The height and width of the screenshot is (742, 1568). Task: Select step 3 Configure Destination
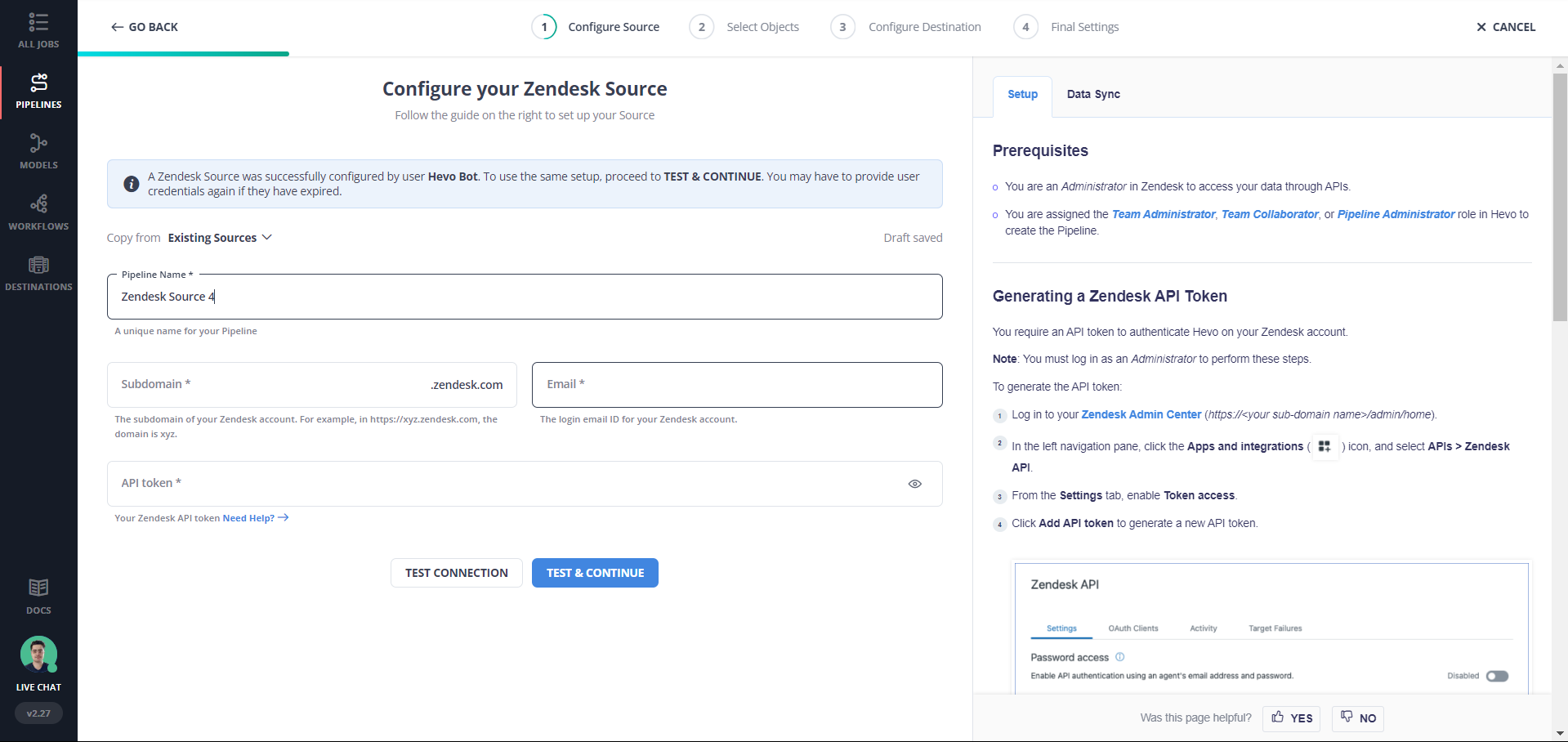pos(906,27)
